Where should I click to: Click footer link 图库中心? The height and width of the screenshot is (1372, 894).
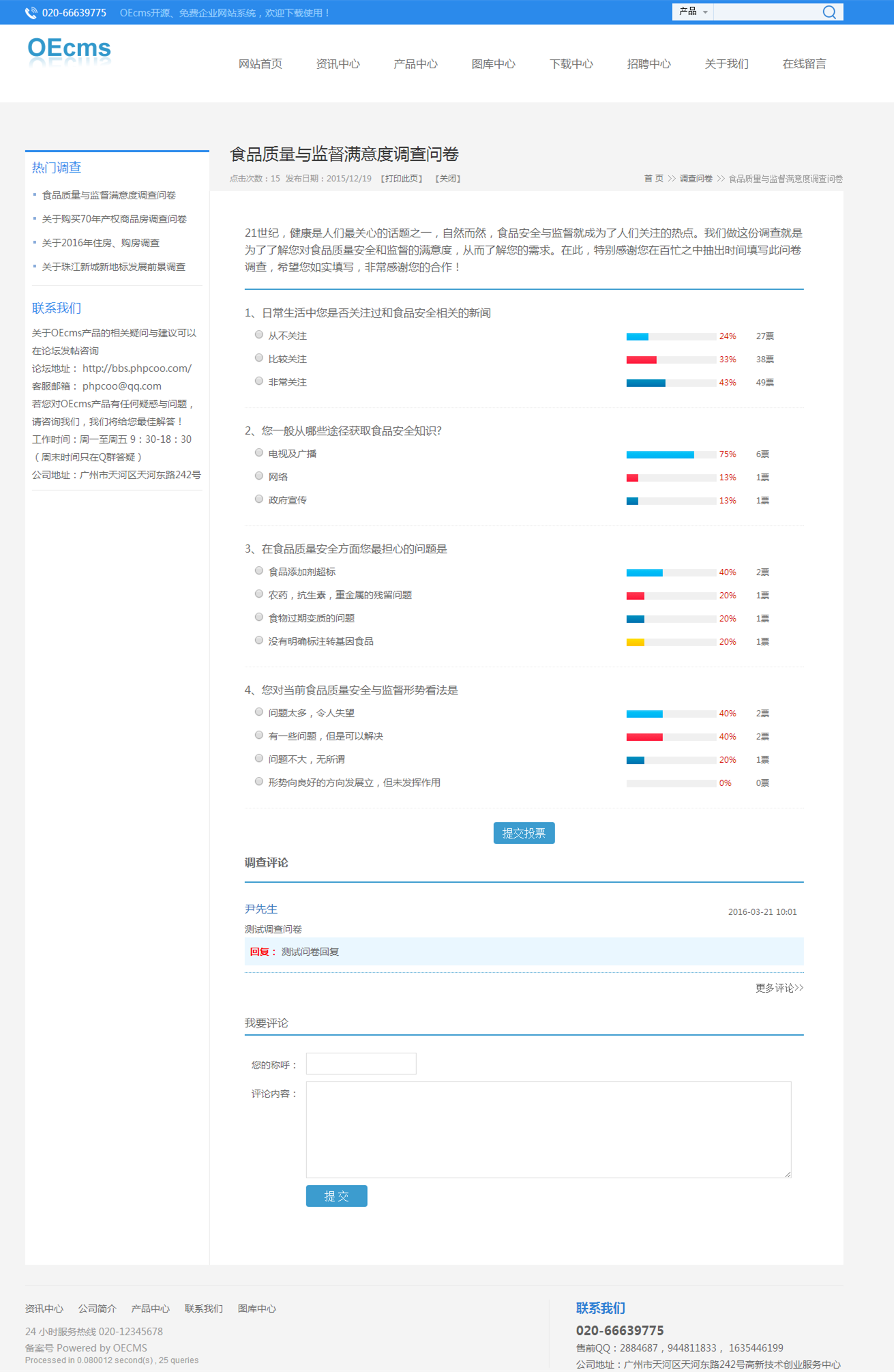click(257, 1309)
